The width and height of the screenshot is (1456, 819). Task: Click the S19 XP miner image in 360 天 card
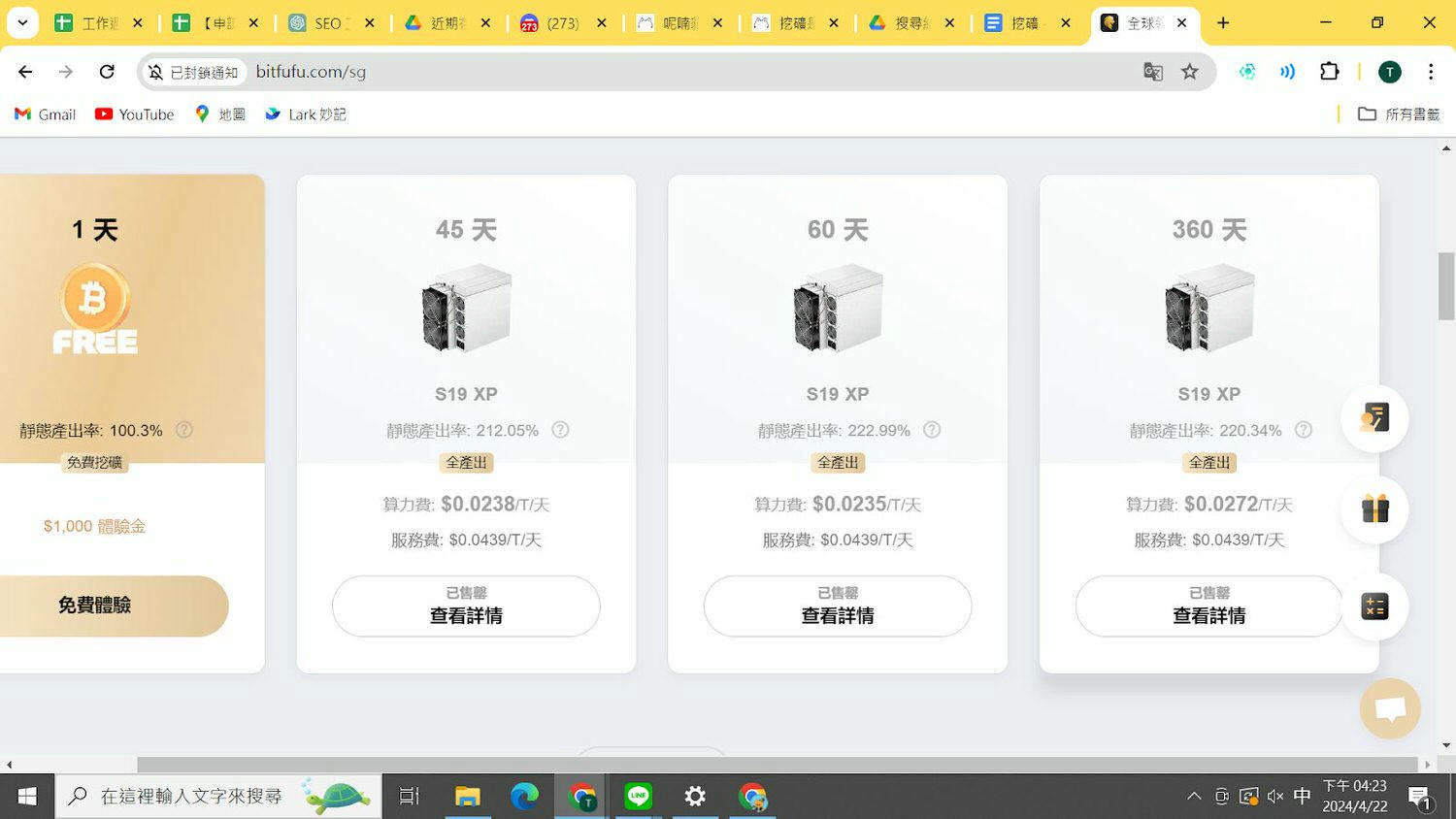pyautogui.click(x=1209, y=308)
